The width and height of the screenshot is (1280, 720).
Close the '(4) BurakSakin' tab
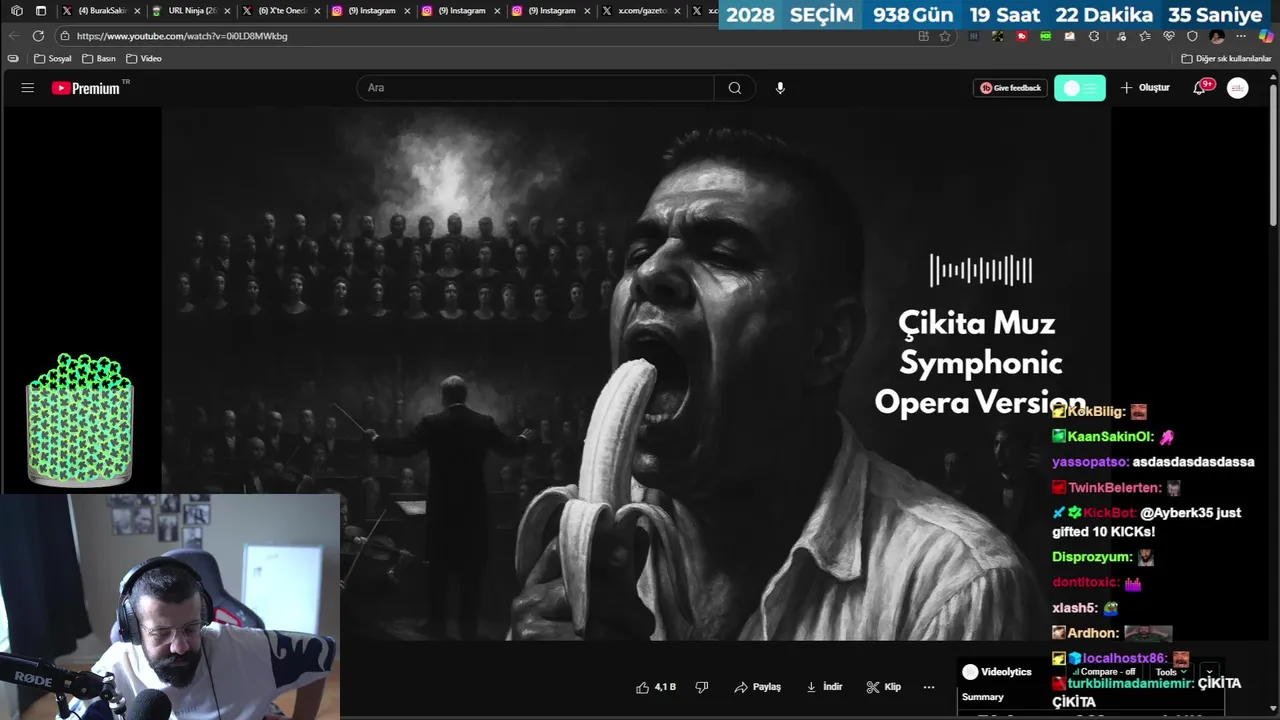[x=137, y=11]
